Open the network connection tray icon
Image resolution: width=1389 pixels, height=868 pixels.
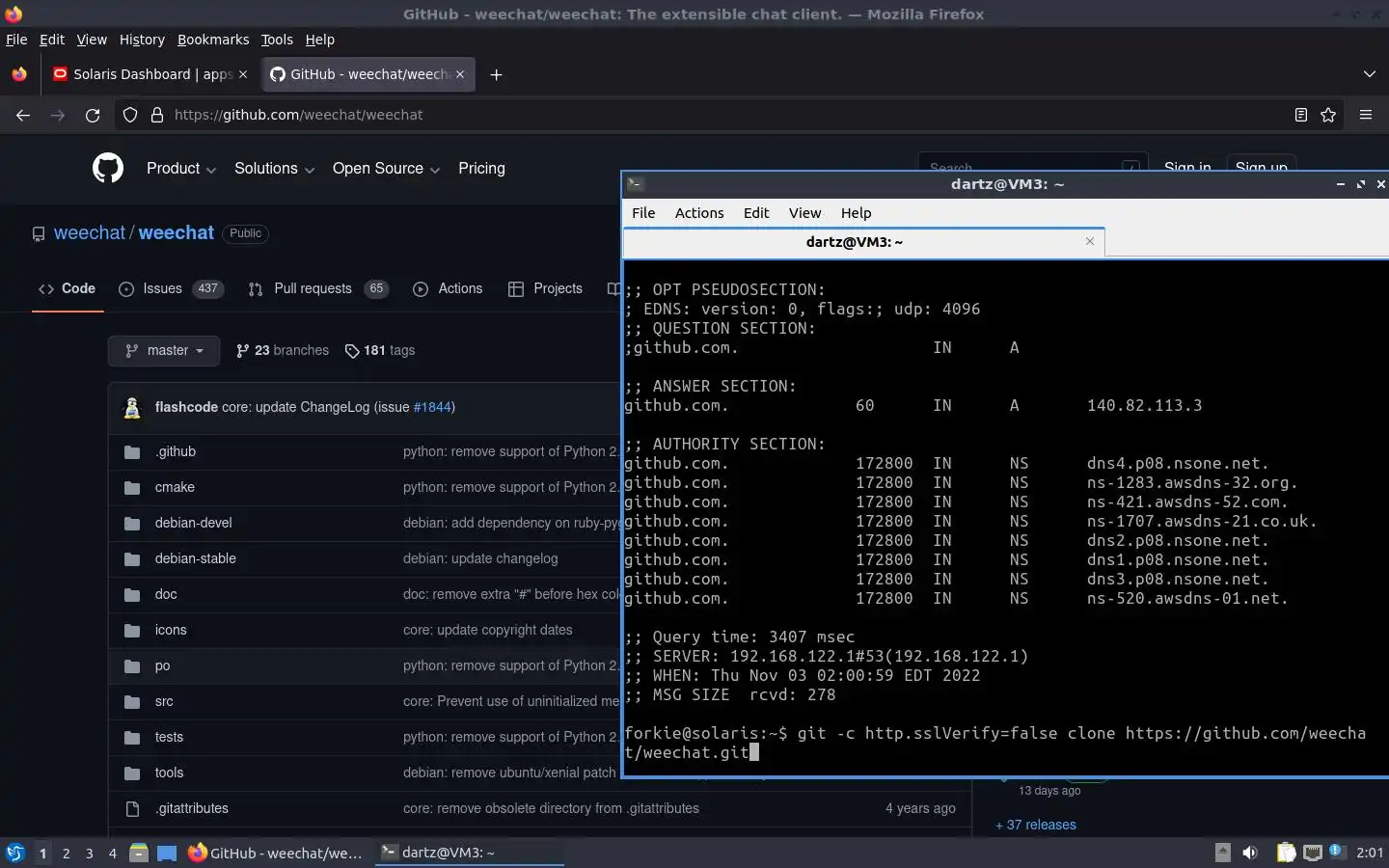pyautogui.click(x=1313, y=853)
